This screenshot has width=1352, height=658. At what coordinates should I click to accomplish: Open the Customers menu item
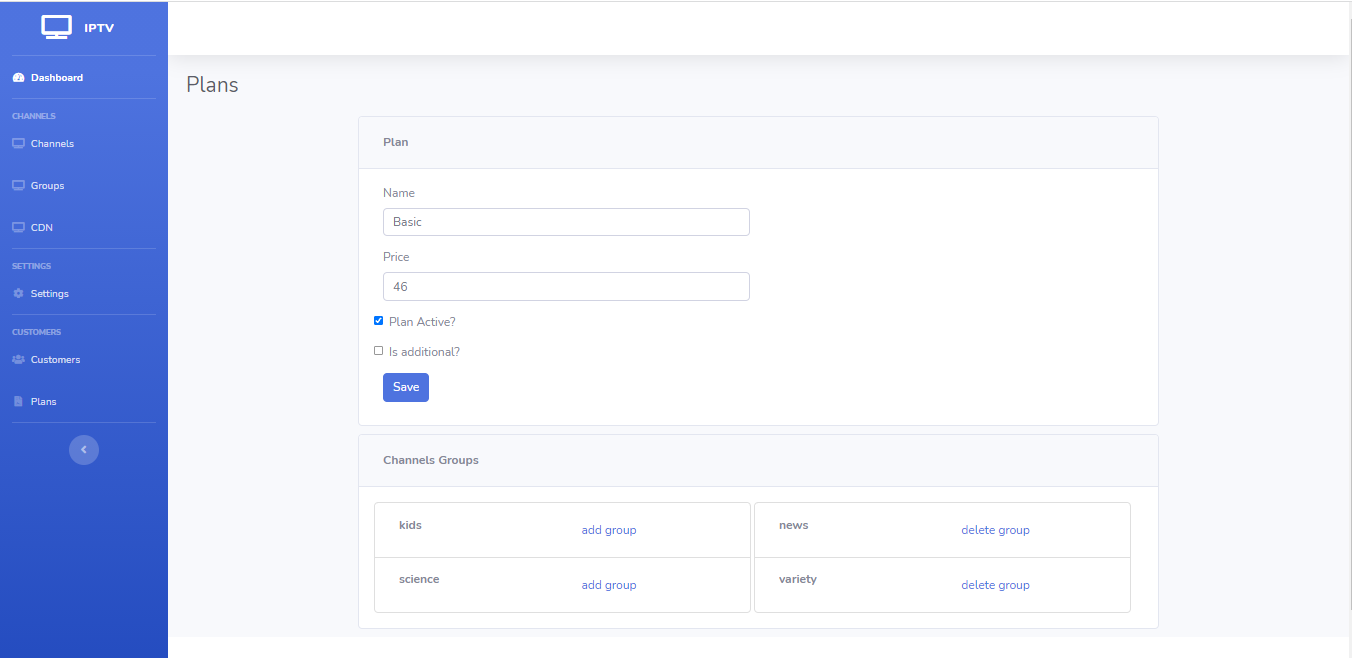click(x=55, y=360)
